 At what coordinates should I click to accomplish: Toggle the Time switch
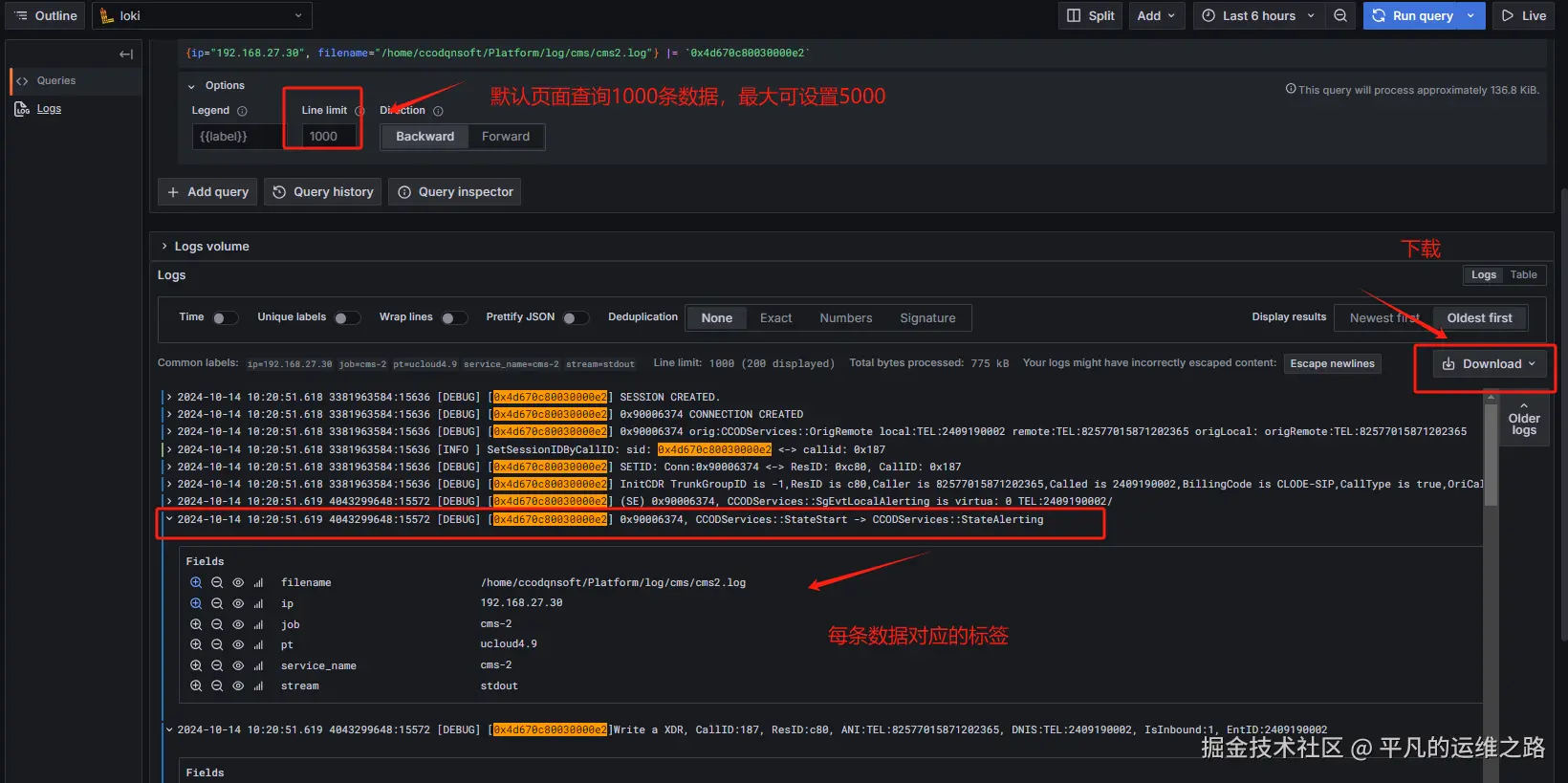pos(226,318)
